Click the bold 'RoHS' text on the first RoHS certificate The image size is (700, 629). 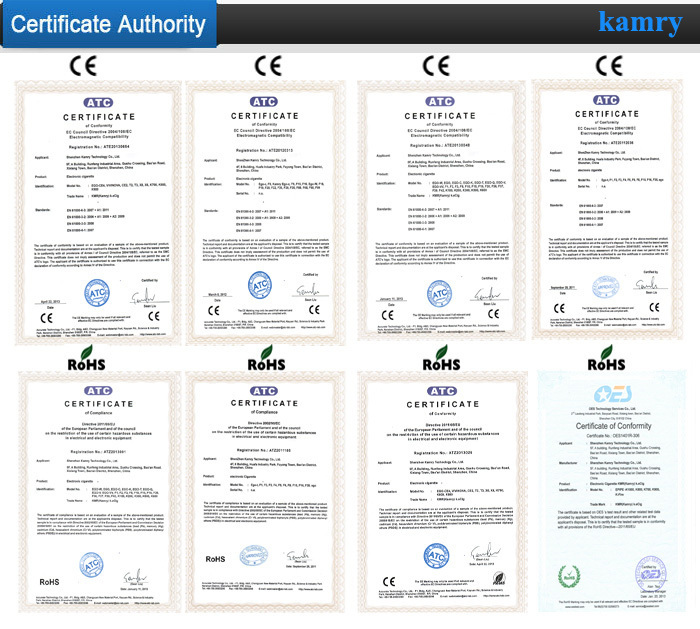pyautogui.click(x=49, y=582)
